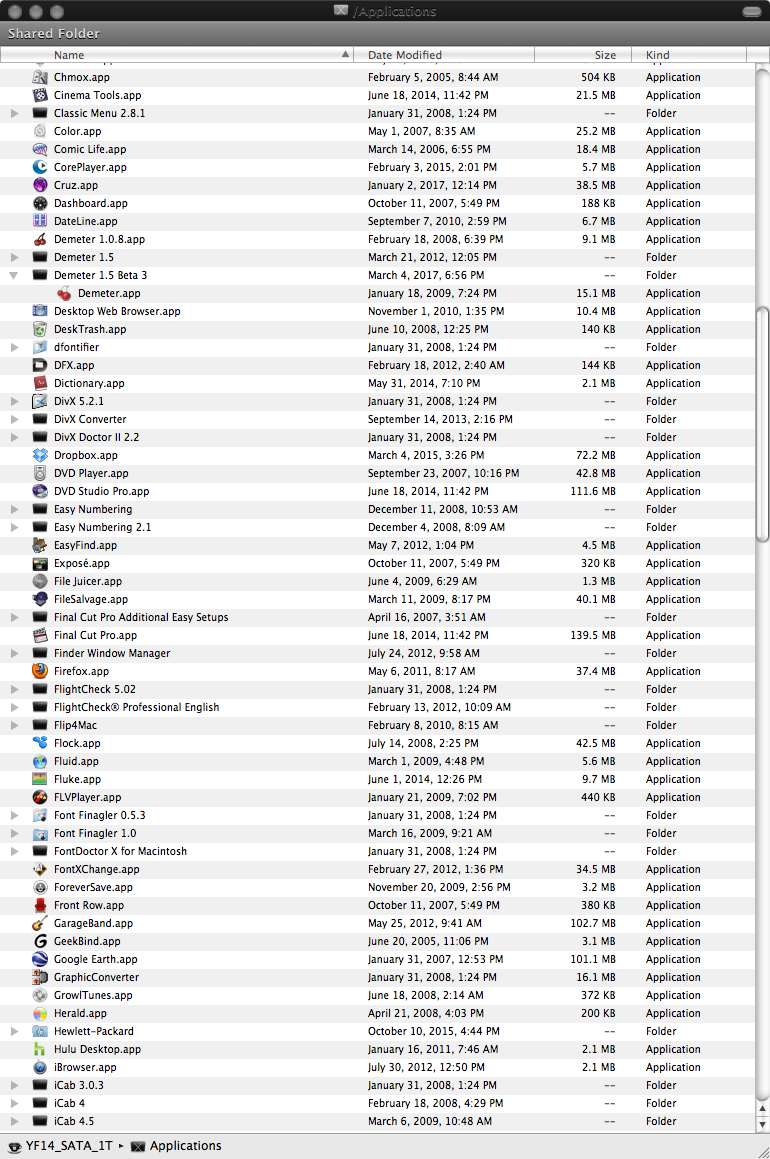The width and height of the screenshot is (770, 1159).
Task: Select the DVD Studio Pro.app icon
Action: click(40, 491)
